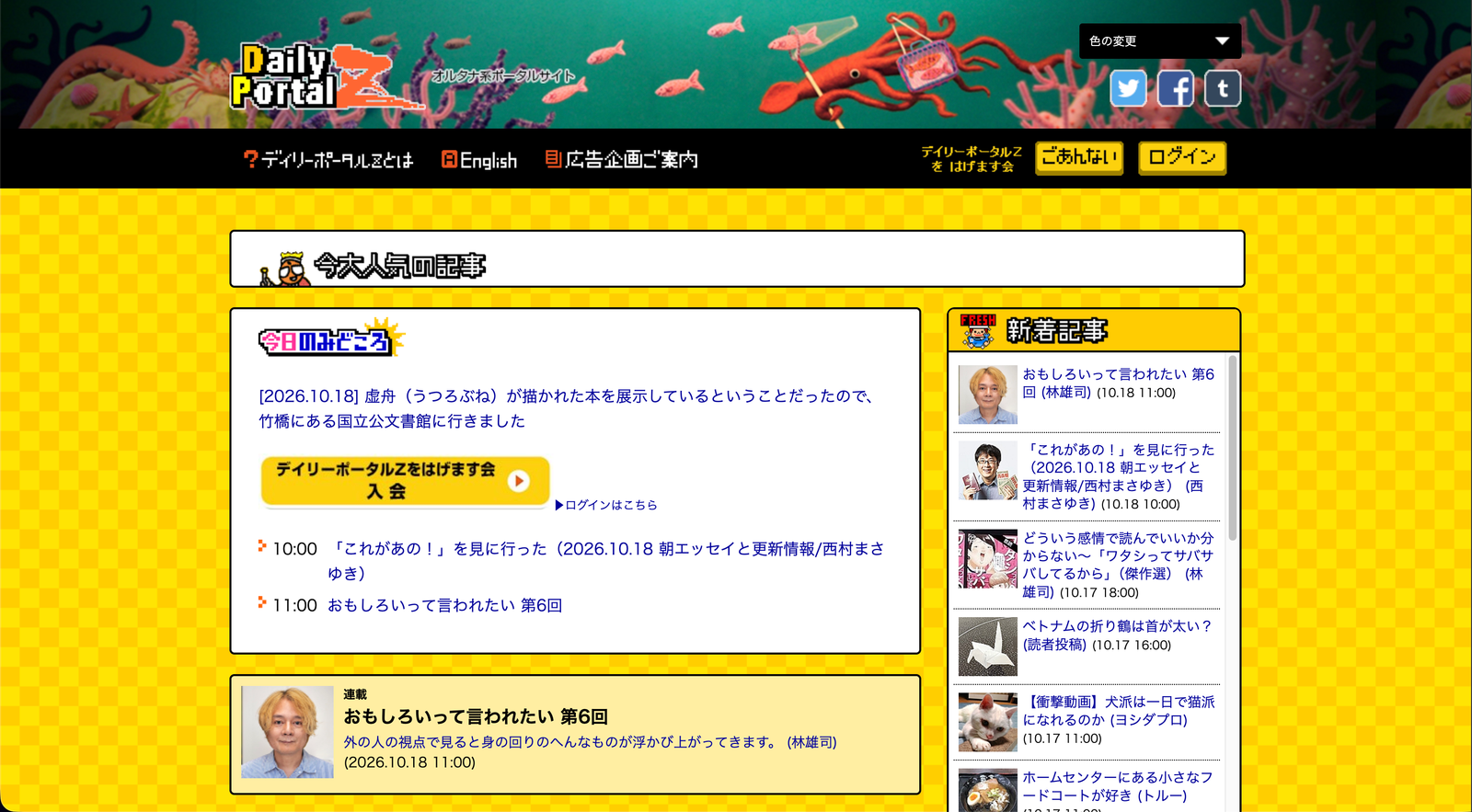Click the デイリーポータルZをはげます会 label

tap(972, 158)
